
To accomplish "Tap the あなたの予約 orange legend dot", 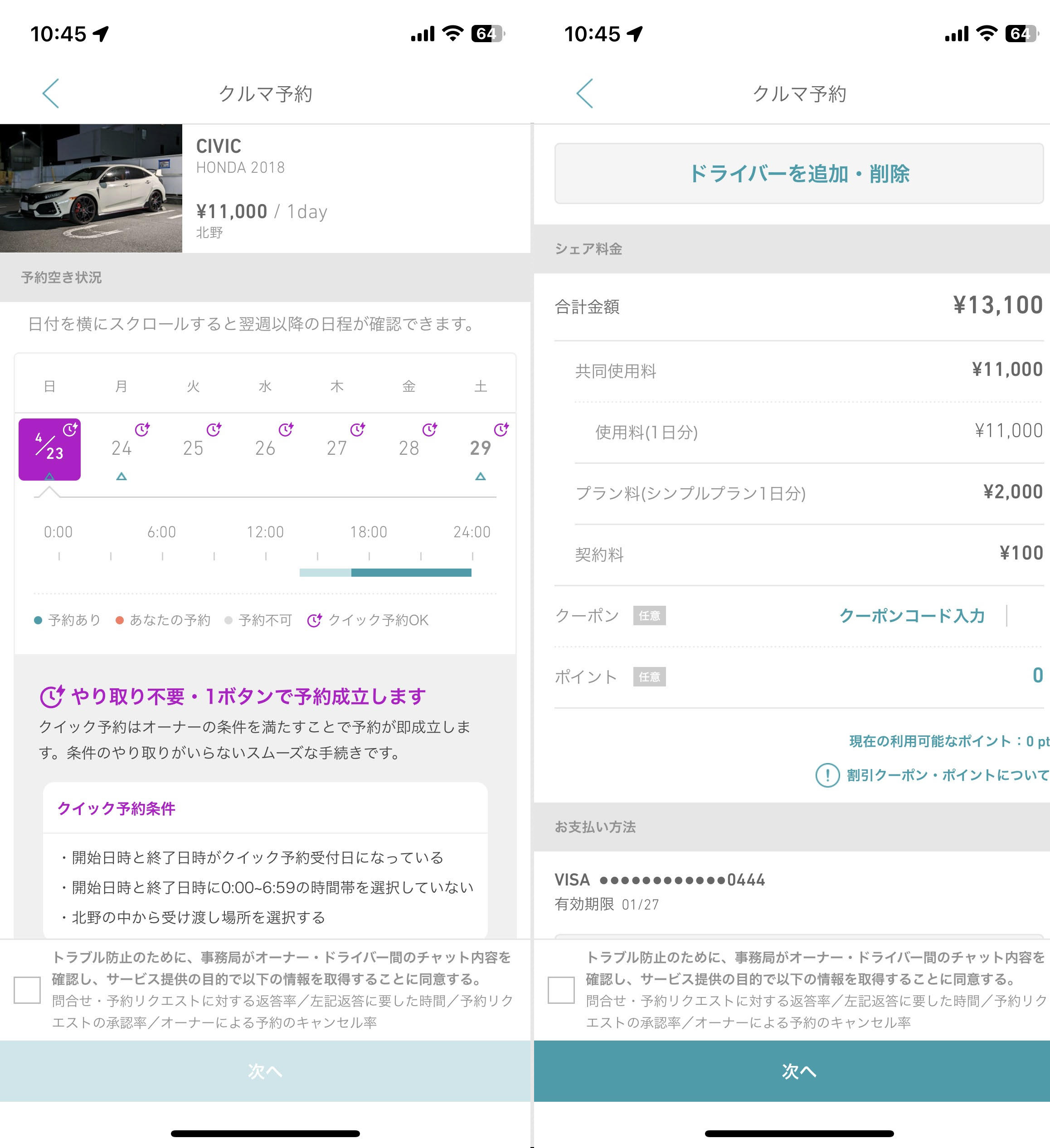I will 120,620.
